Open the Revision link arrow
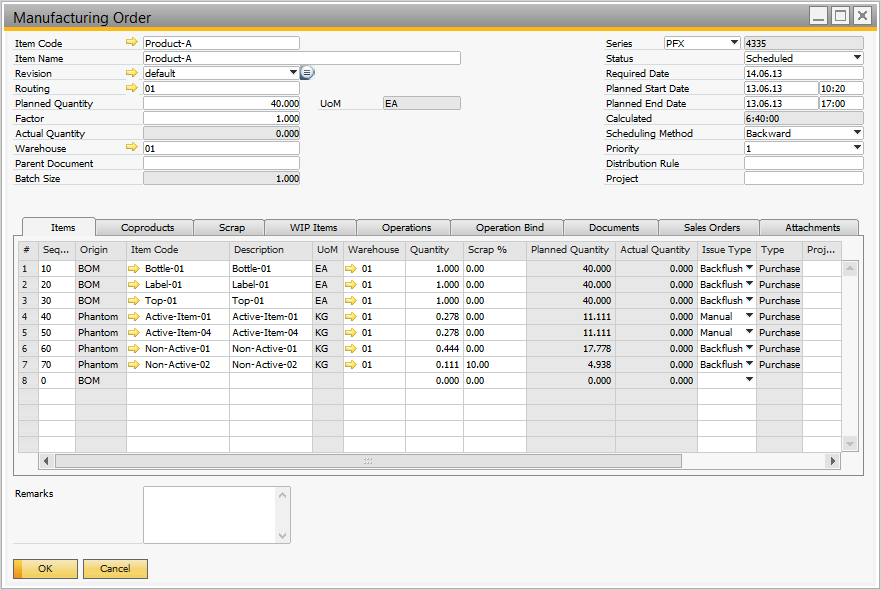The image size is (881, 590). (x=131, y=72)
